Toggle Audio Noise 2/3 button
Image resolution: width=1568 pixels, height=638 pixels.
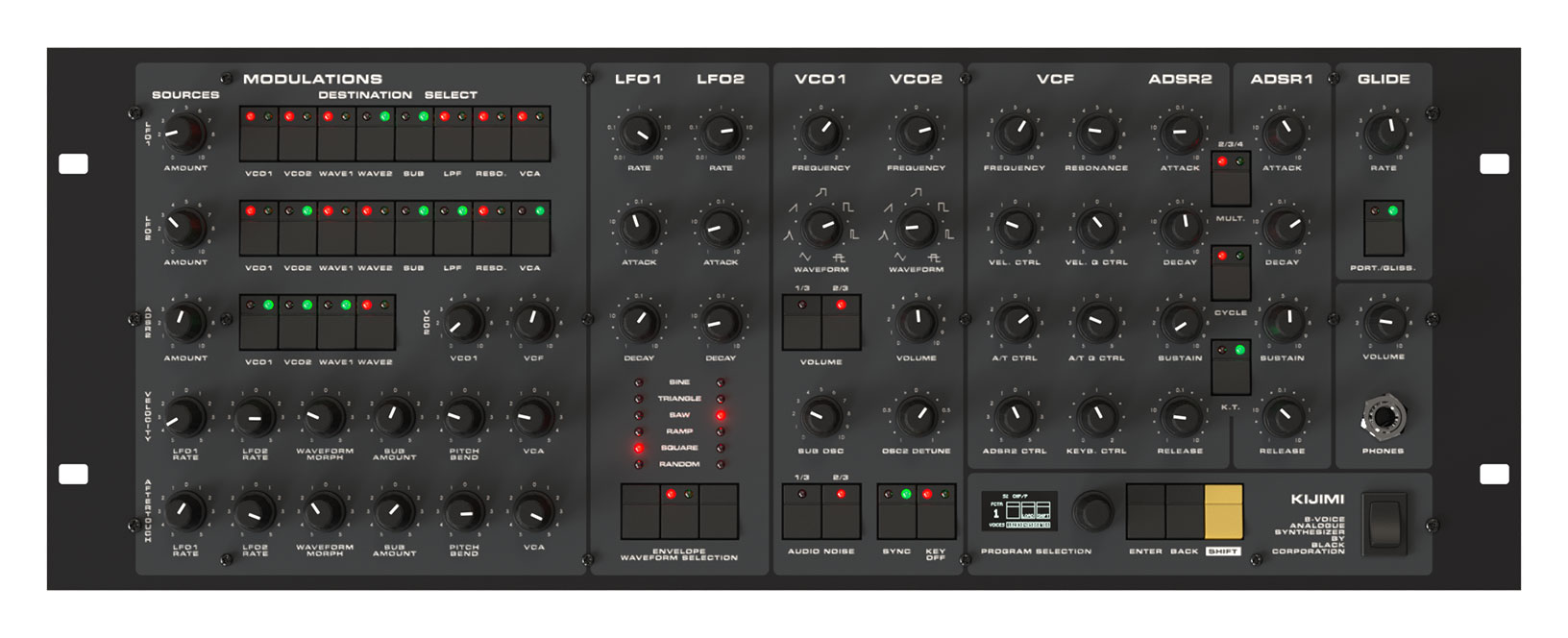841,512
